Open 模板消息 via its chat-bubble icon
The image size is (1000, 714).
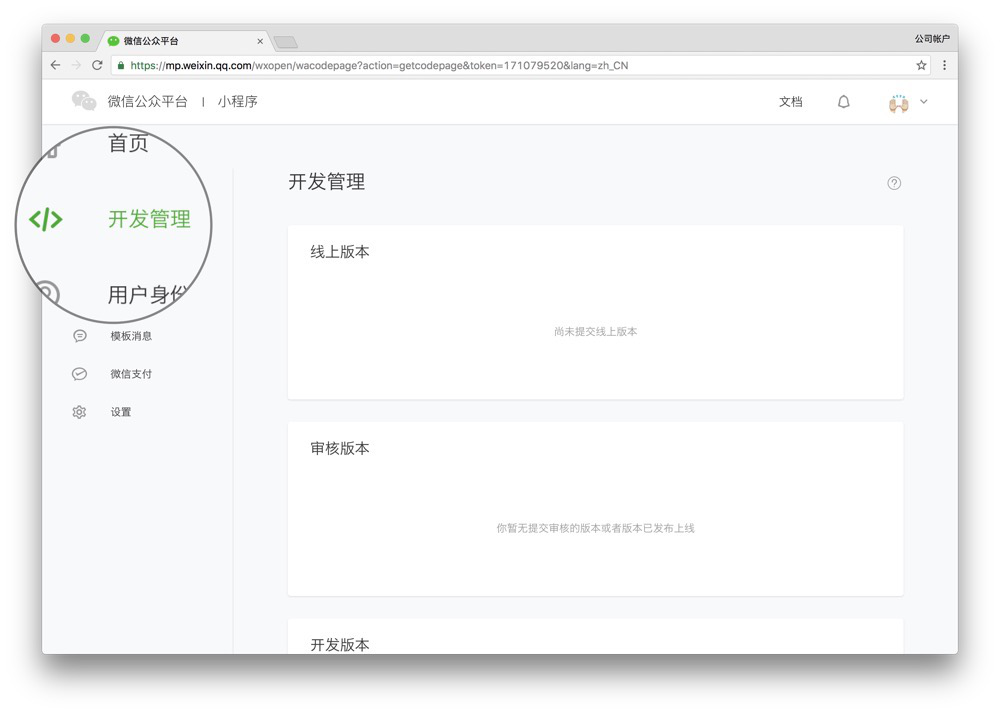[79, 335]
